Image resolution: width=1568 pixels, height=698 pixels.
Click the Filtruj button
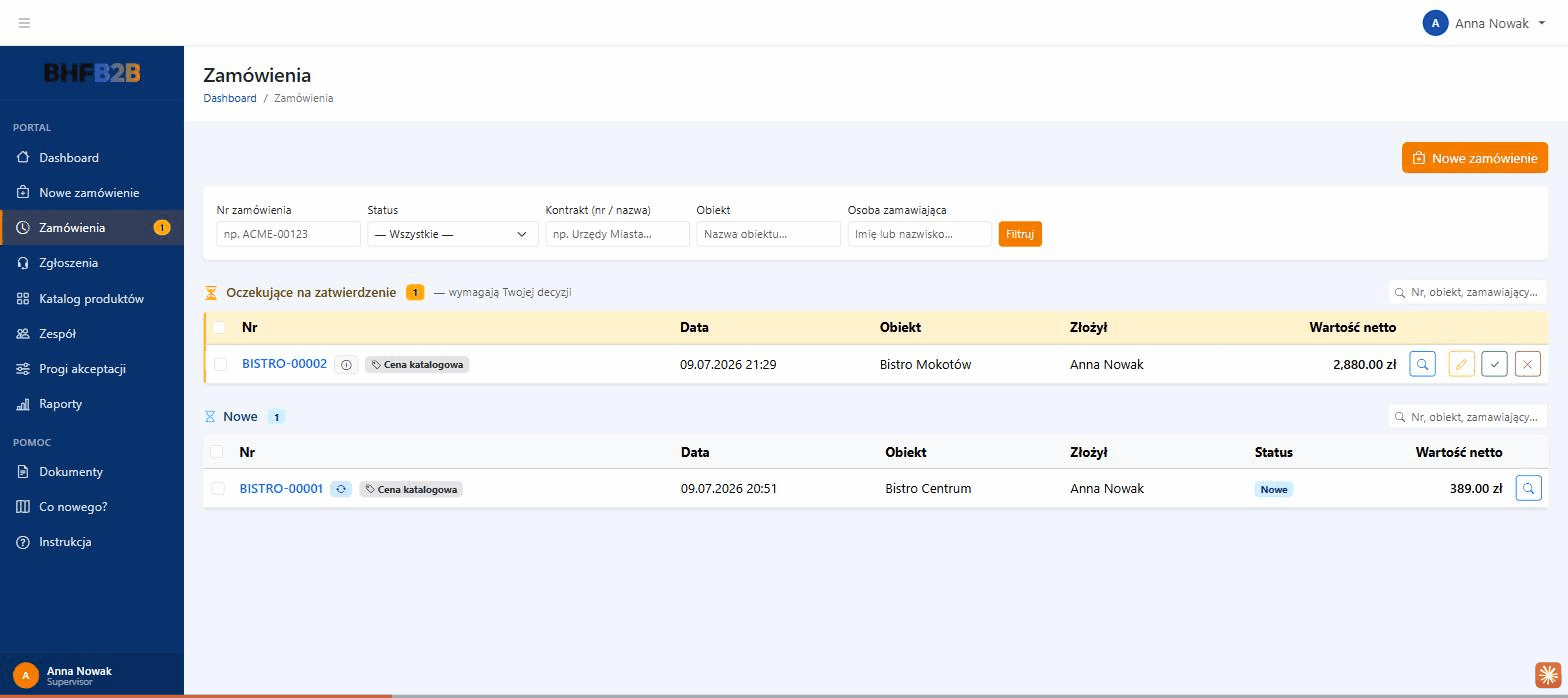tap(1020, 234)
